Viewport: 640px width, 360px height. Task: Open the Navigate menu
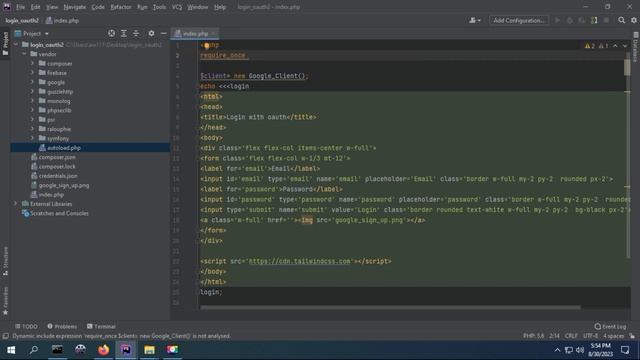(x=75, y=7)
